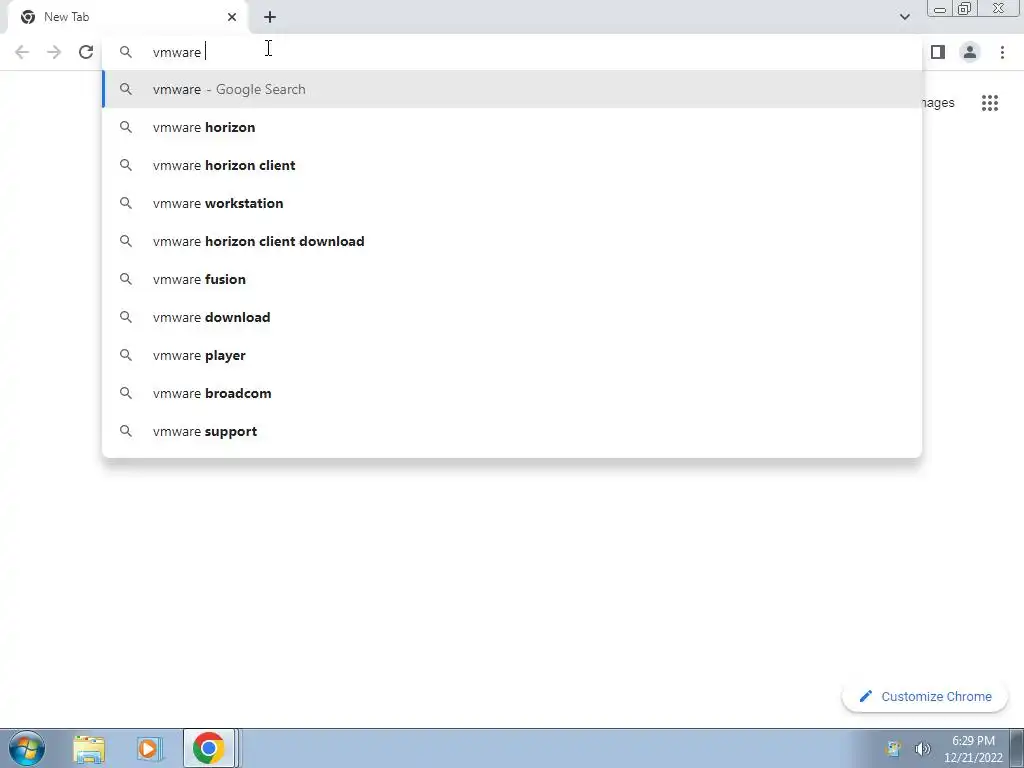This screenshot has height=768, width=1024.
Task: Open the Windows Start menu
Action: pos(27,748)
